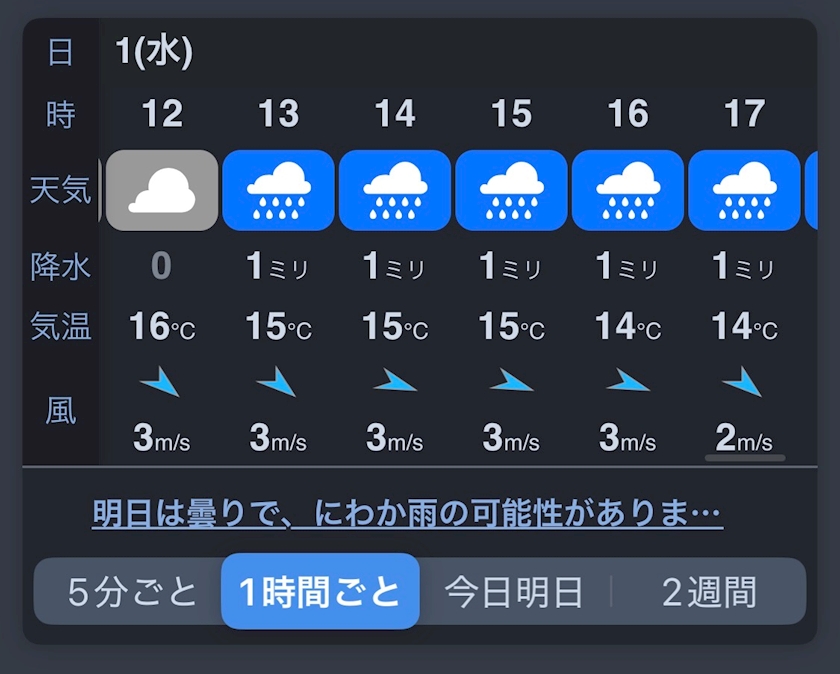This screenshot has height=674, width=840.
Task: Click the 16°C temperature at 12 o'clock
Action: (162, 327)
